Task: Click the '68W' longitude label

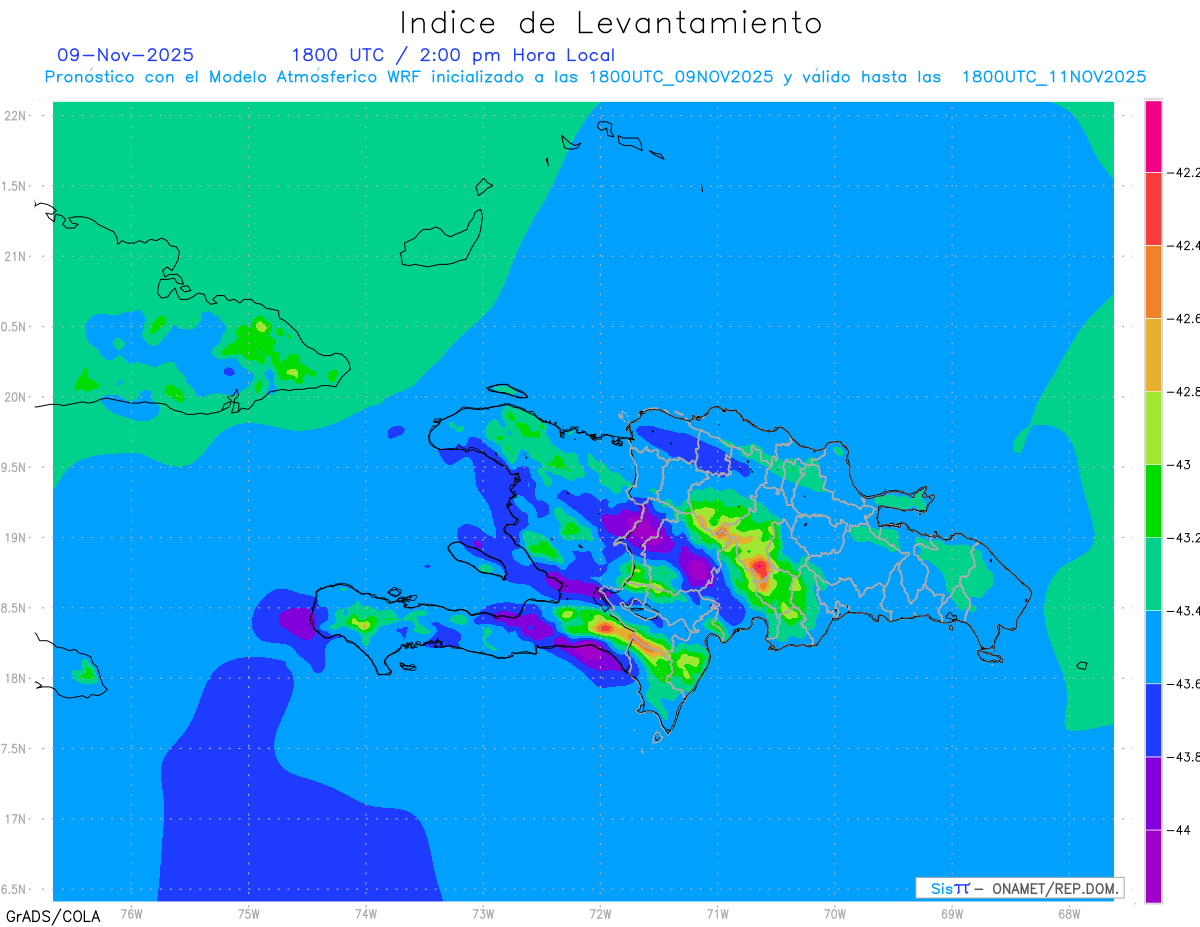Action: [1068, 914]
